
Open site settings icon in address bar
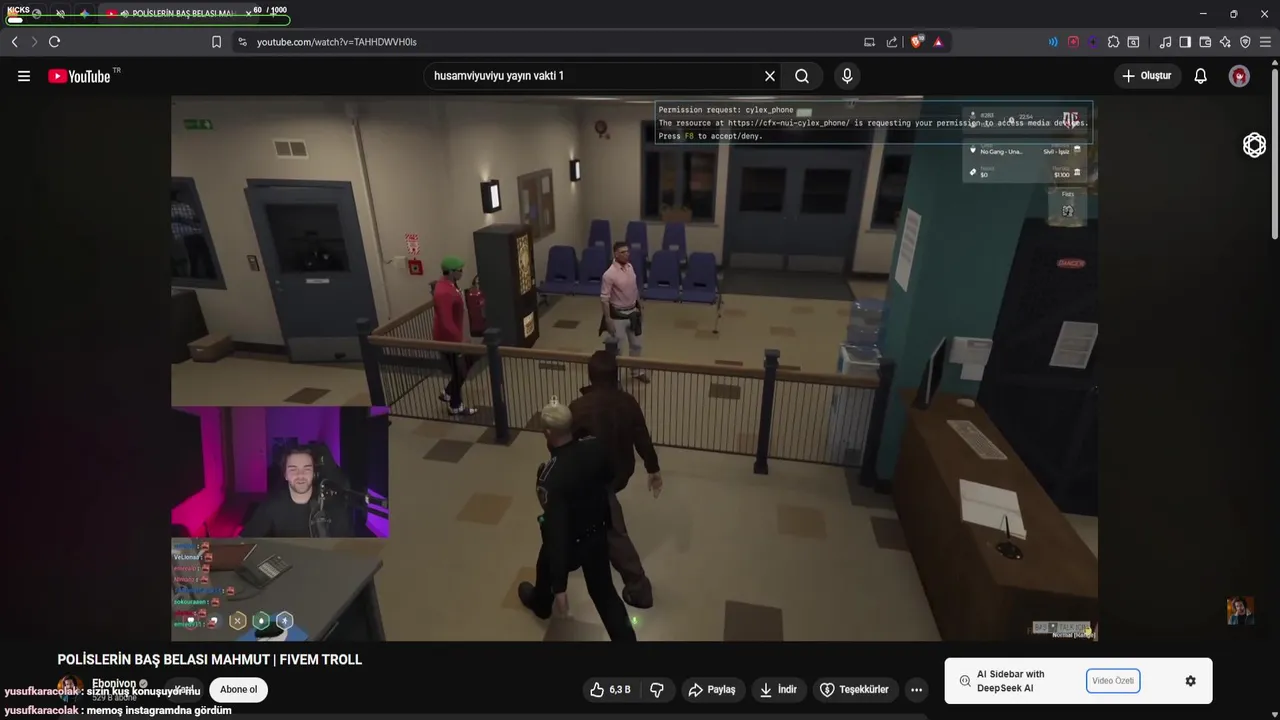(x=242, y=42)
